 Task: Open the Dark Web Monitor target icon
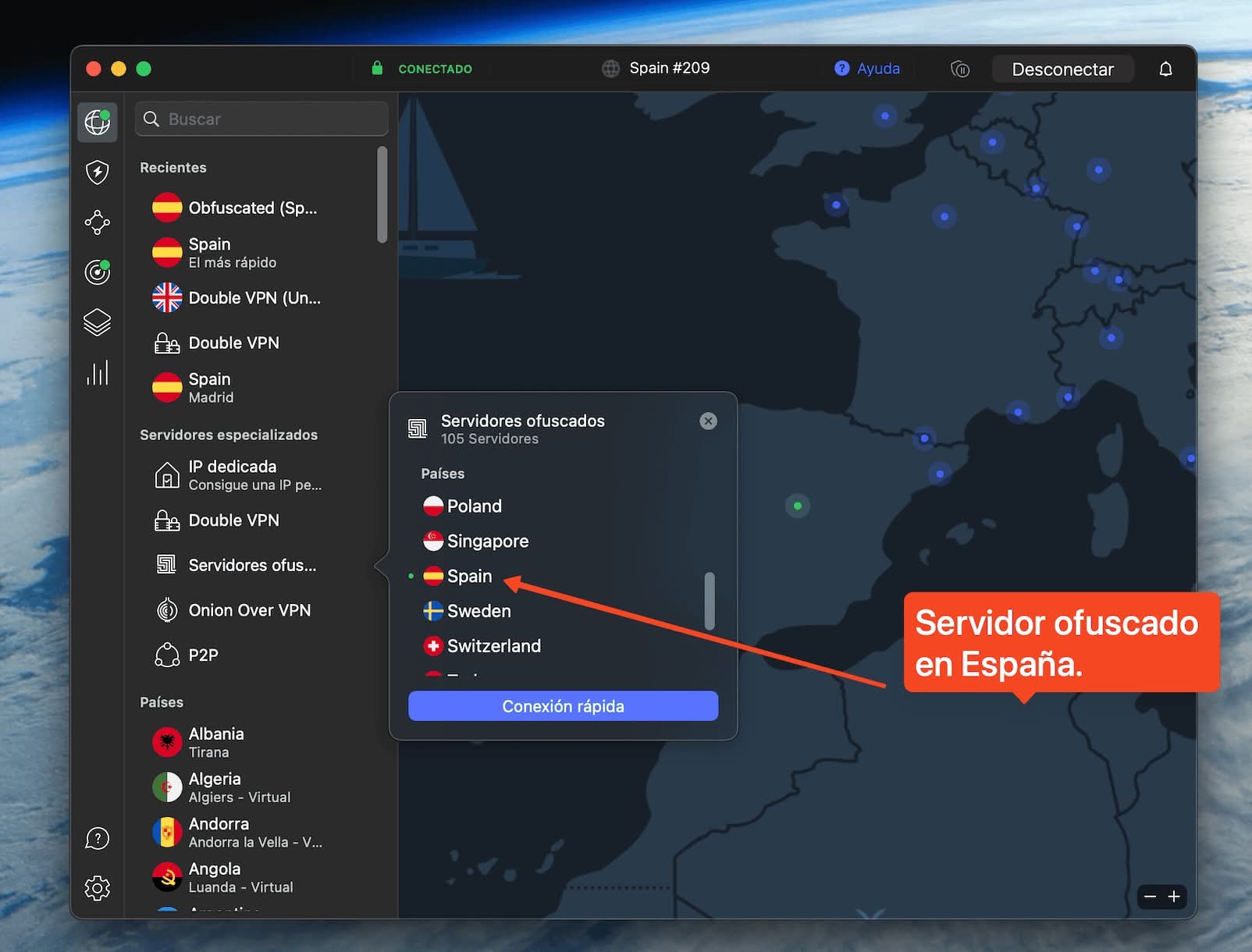coord(98,272)
